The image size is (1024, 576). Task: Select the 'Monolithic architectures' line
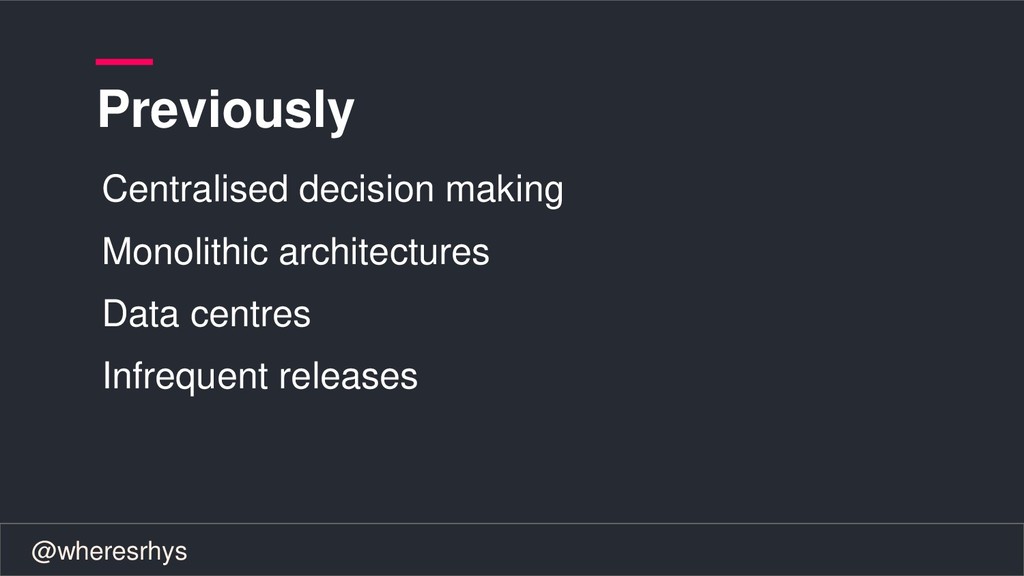coord(296,251)
